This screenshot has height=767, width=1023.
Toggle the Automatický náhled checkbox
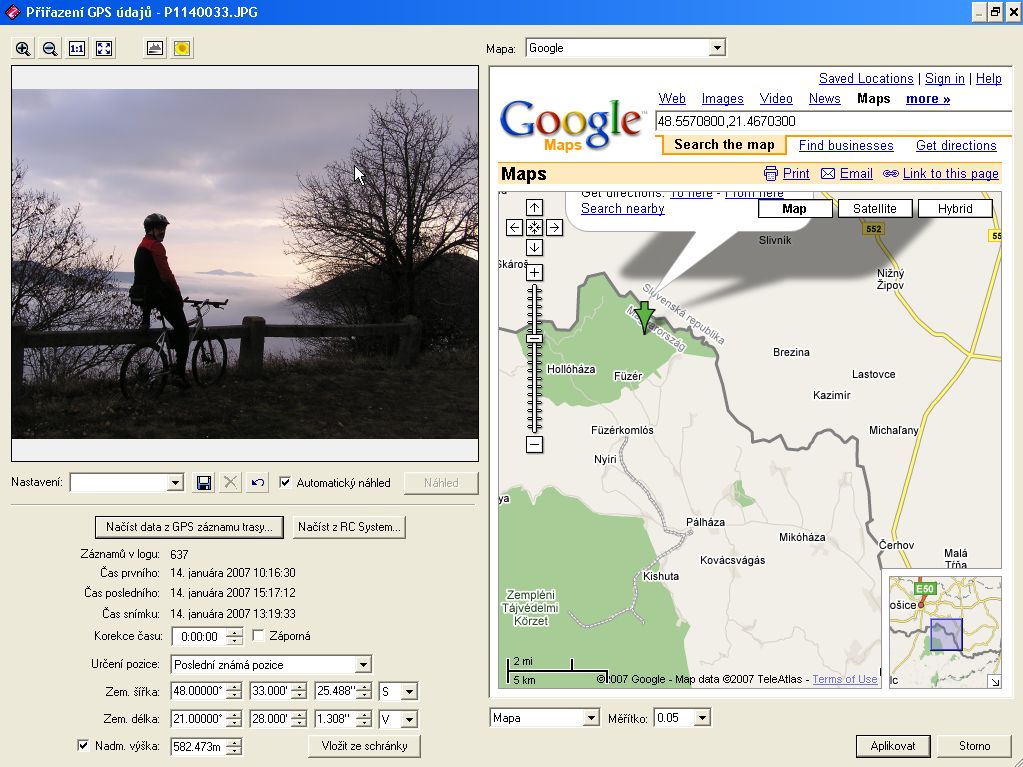[x=286, y=483]
